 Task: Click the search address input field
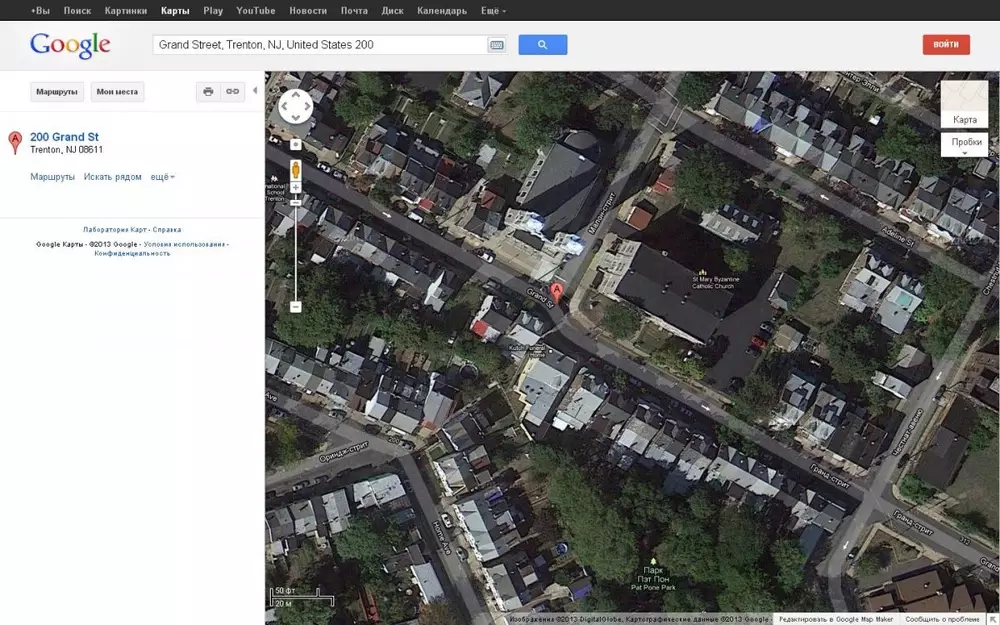pos(318,45)
